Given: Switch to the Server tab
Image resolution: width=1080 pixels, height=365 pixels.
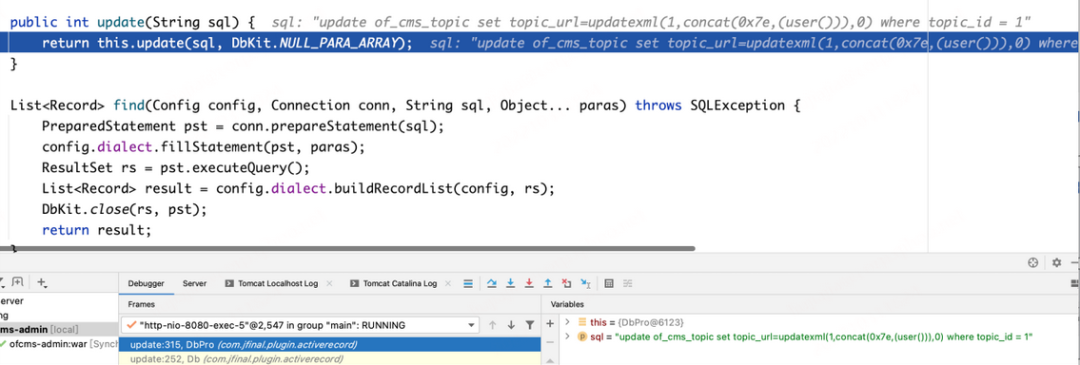Looking at the screenshot, I should [x=195, y=284].
